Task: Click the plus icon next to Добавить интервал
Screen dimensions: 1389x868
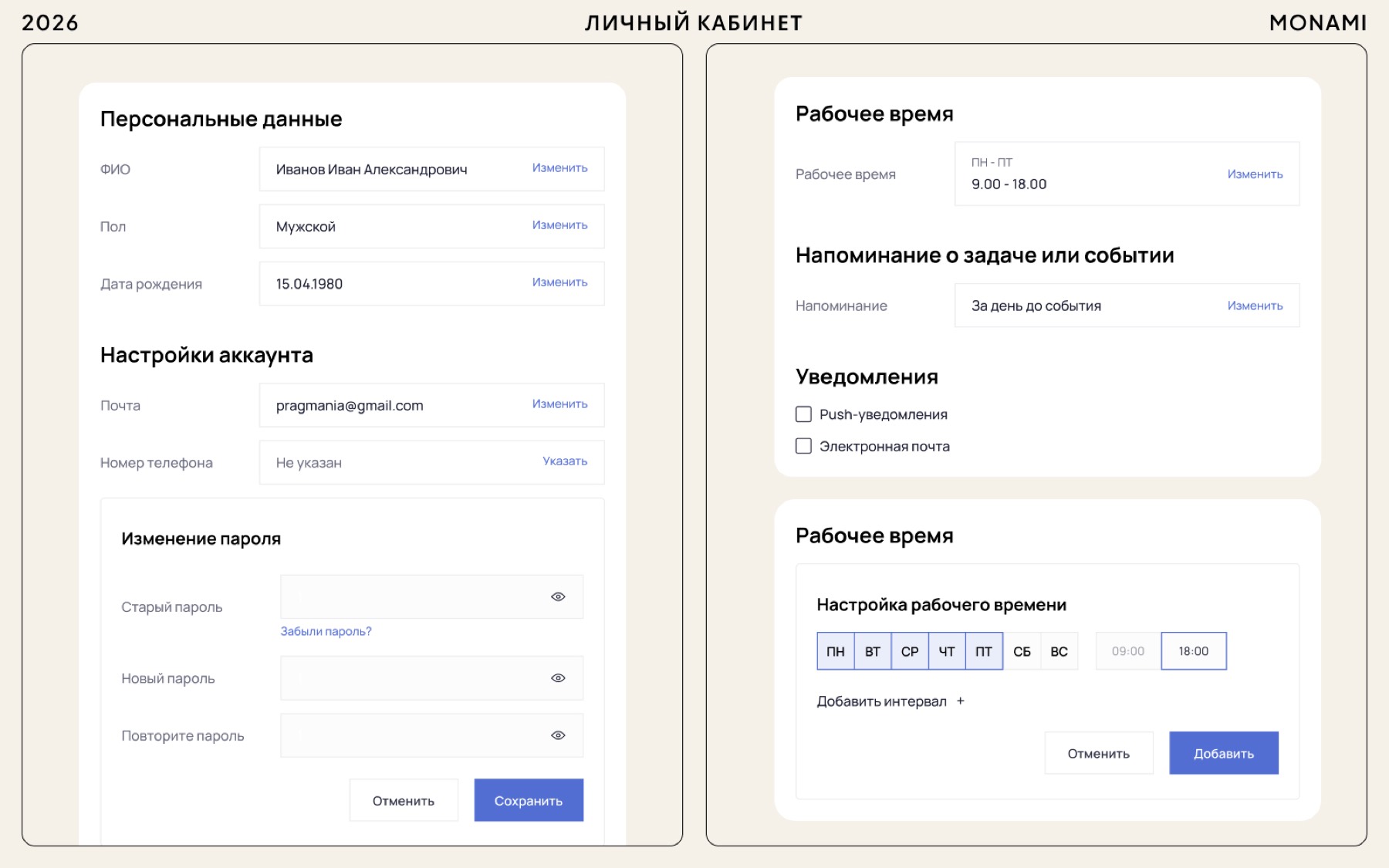Action: point(961,701)
